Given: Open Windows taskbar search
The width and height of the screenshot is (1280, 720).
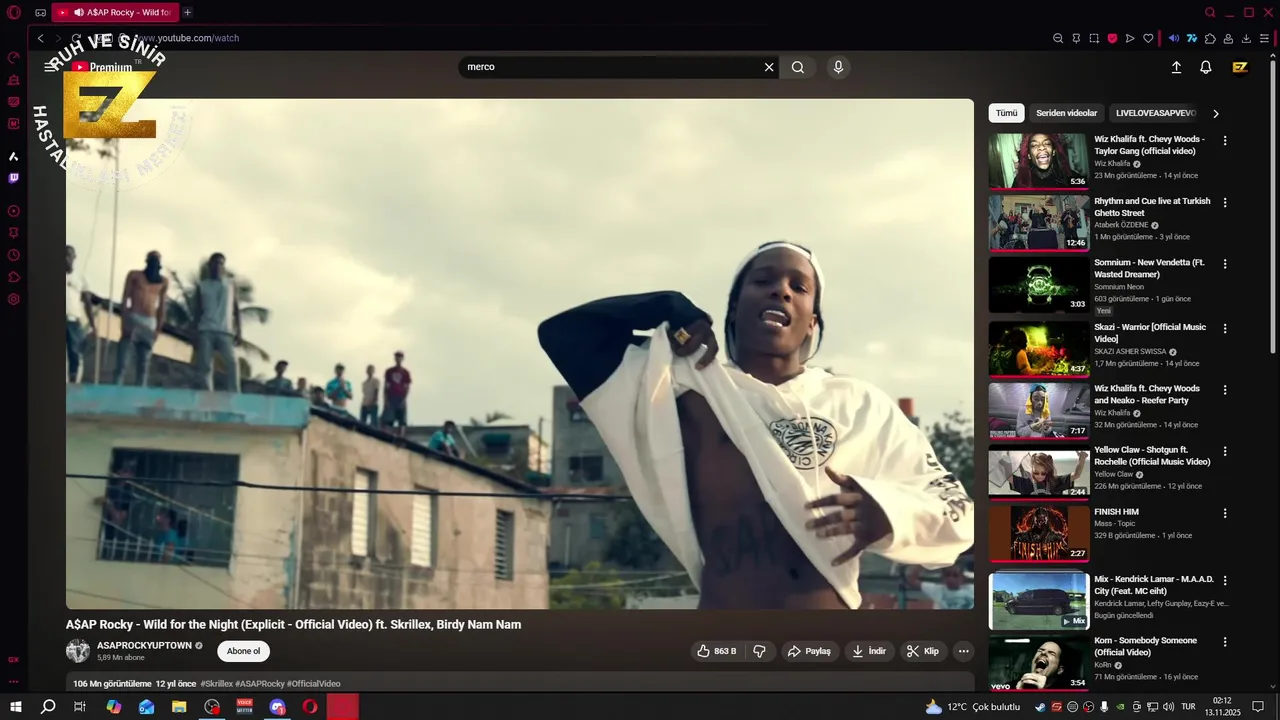Looking at the screenshot, I should tap(48, 707).
